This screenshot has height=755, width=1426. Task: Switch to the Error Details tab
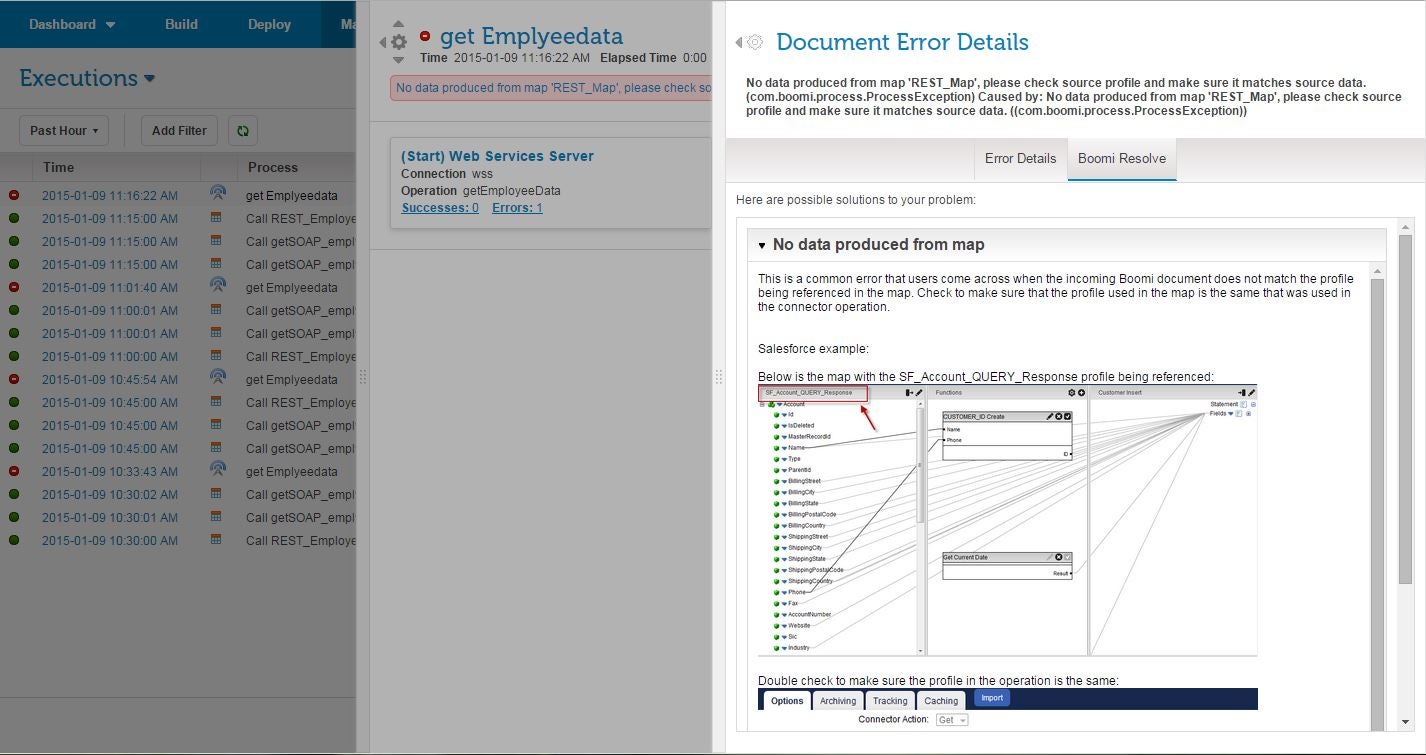(1020, 158)
